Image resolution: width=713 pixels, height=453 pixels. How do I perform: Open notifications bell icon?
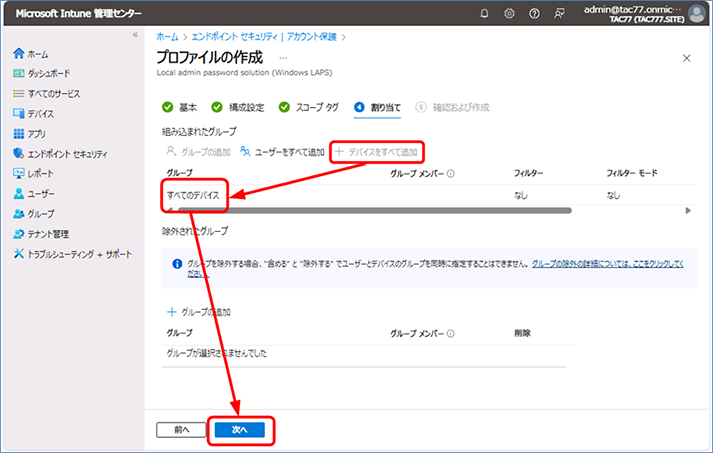[484, 14]
